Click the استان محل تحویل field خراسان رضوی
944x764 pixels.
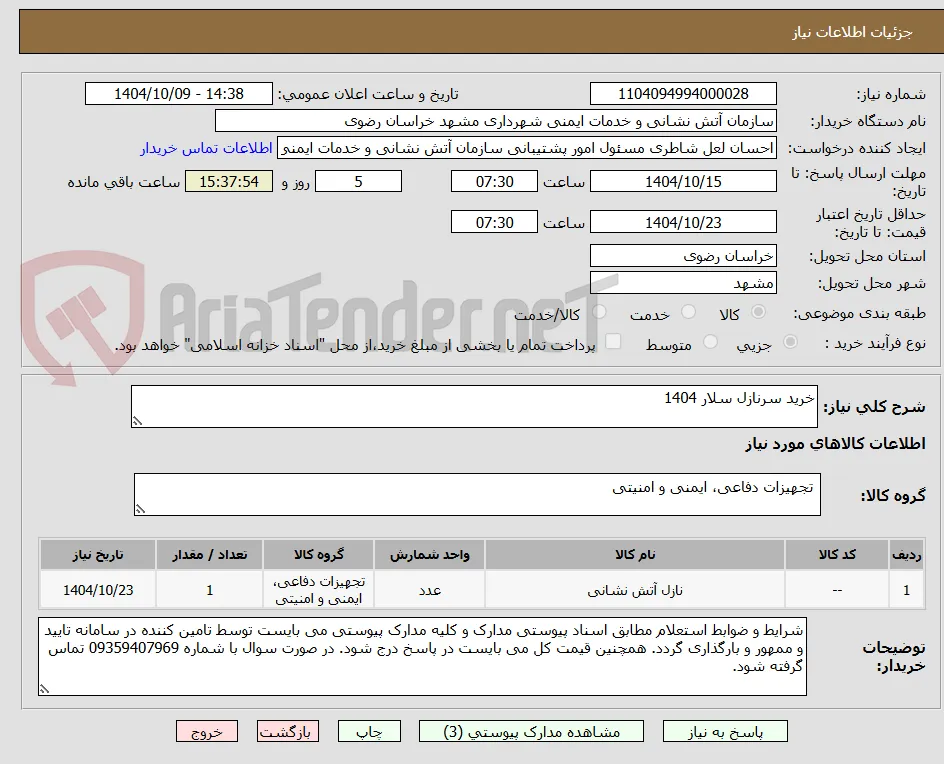[683, 256]
